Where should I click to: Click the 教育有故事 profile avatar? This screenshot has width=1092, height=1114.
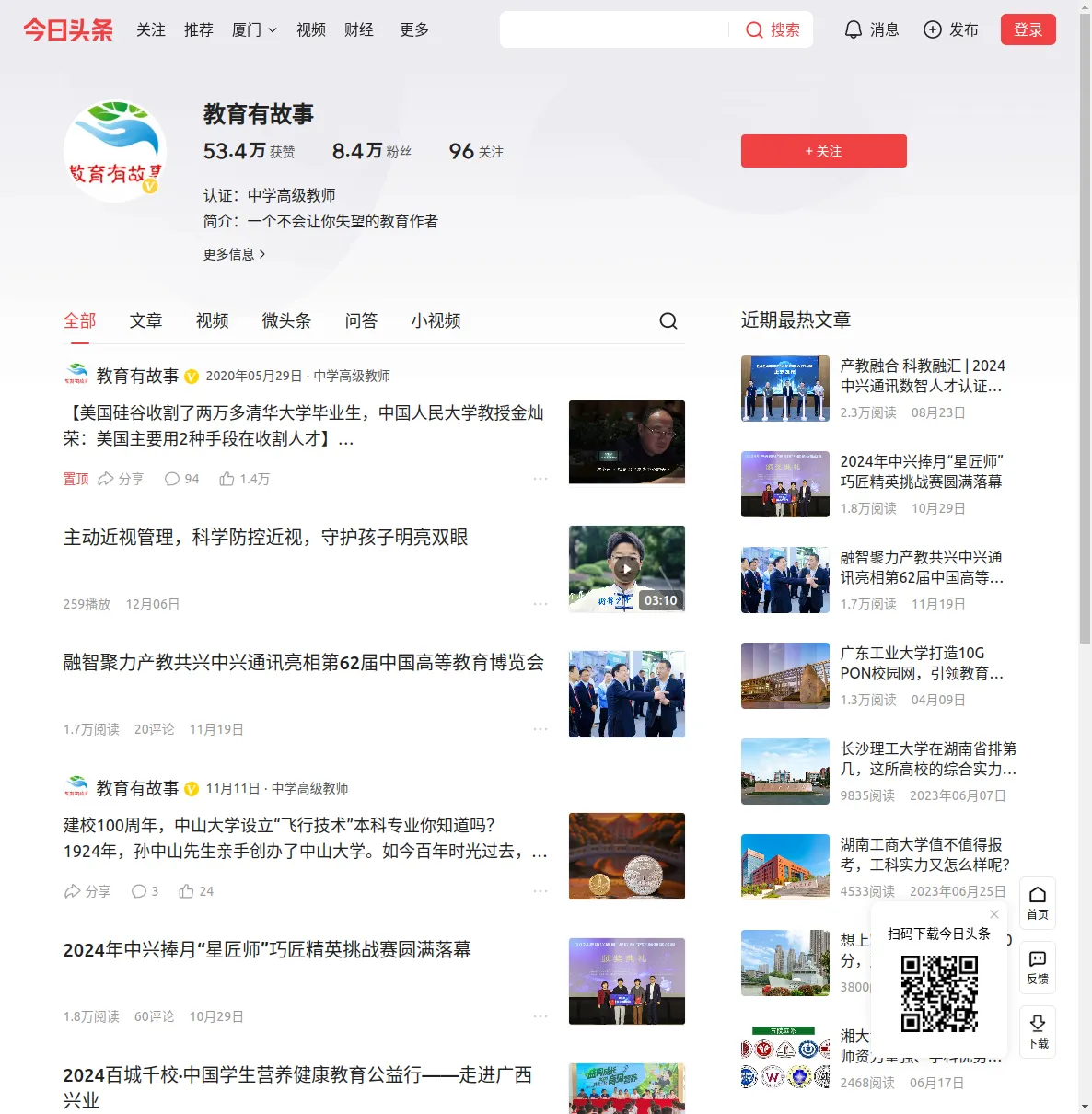(115, 151)
